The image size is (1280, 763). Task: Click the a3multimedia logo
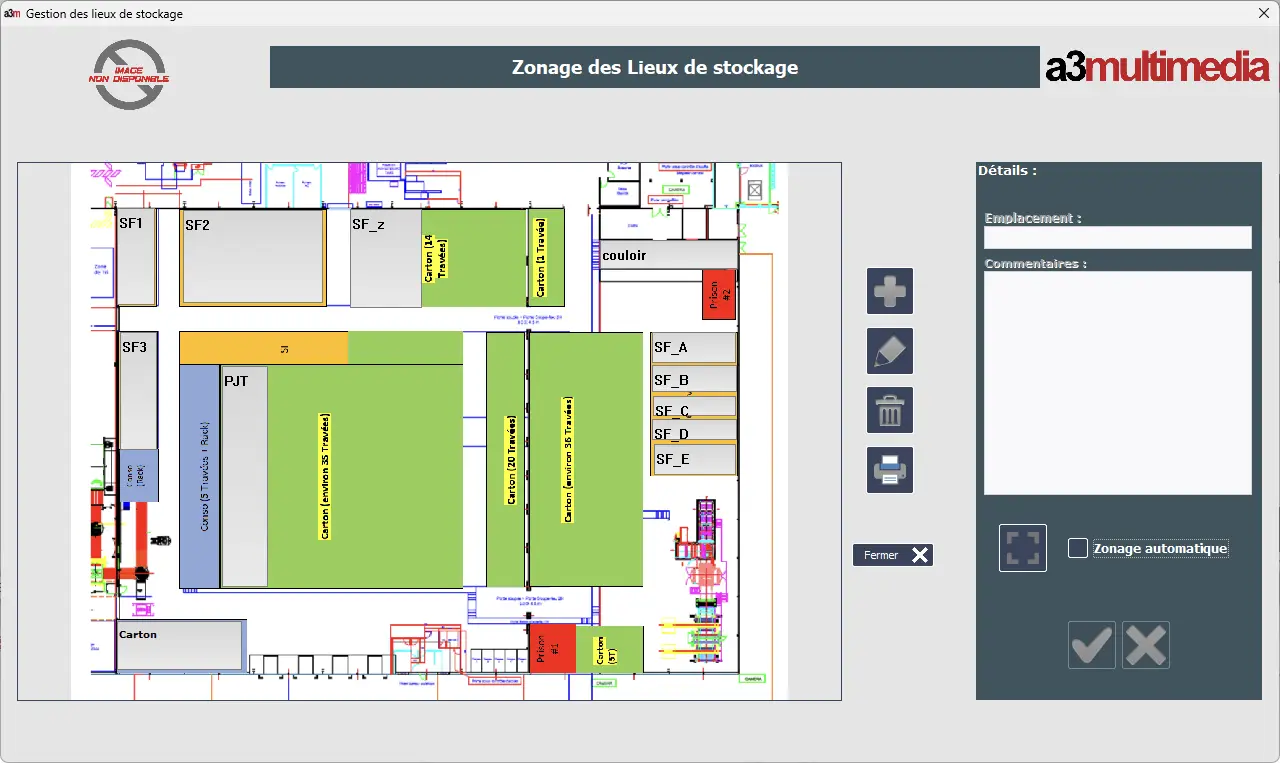pos(1157,68)
